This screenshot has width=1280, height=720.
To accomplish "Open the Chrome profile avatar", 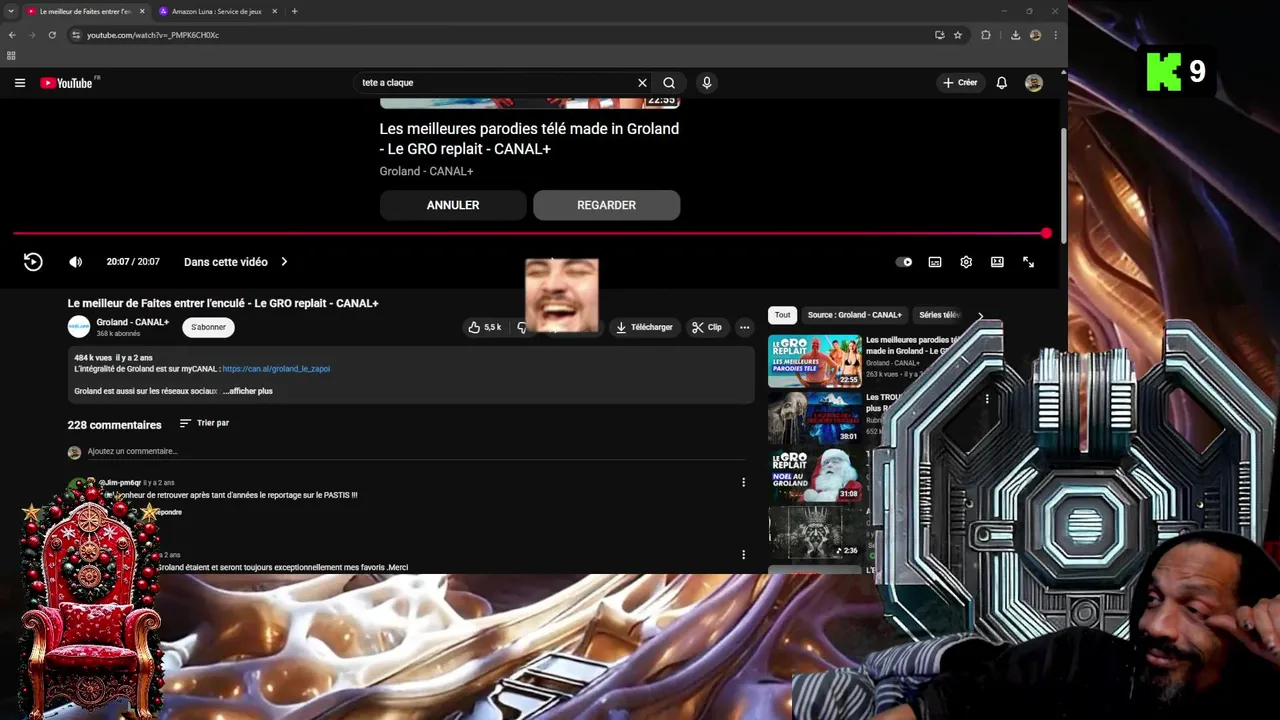I will click(1035, 35).
